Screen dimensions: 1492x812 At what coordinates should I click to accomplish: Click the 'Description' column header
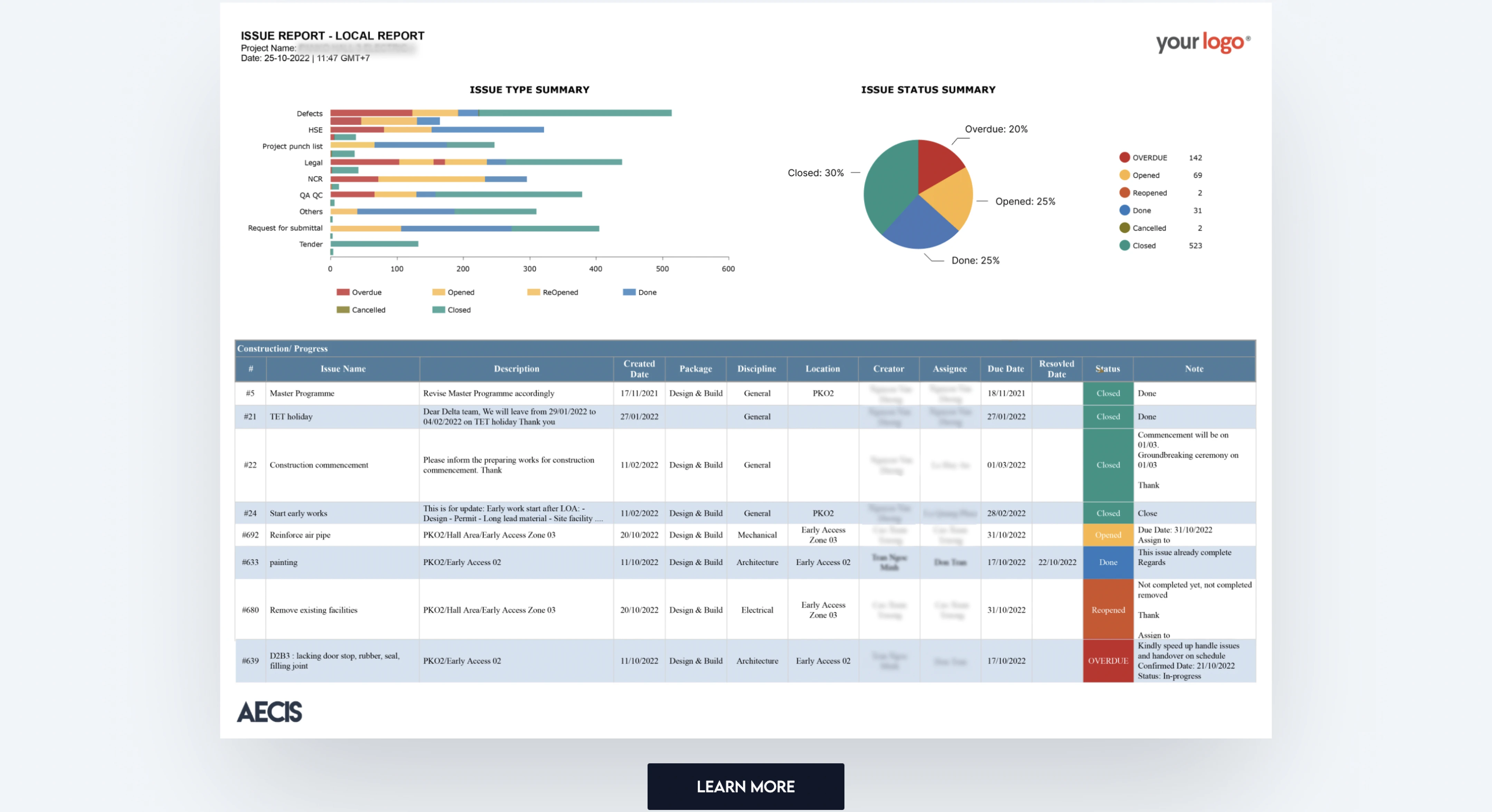point(516,369)
